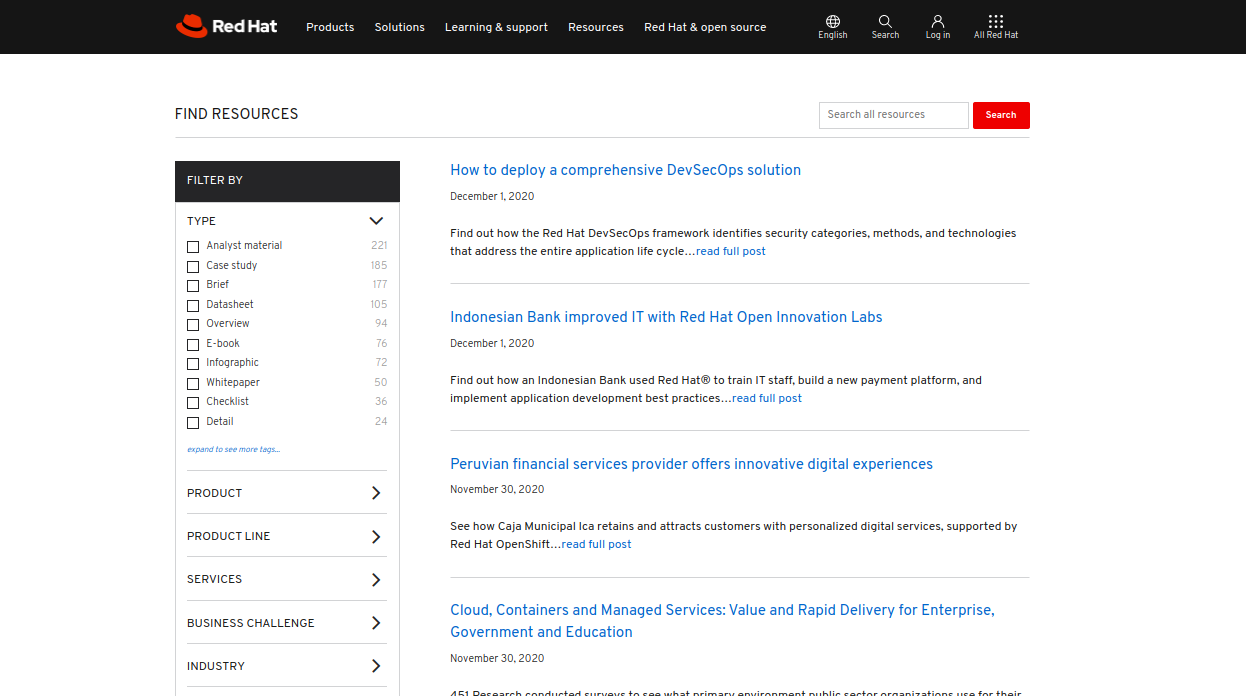This screenshot has height=696, width=1246.
Task: Expand the Product filter section
Action: pyautogui.click(x=376, y=493)
